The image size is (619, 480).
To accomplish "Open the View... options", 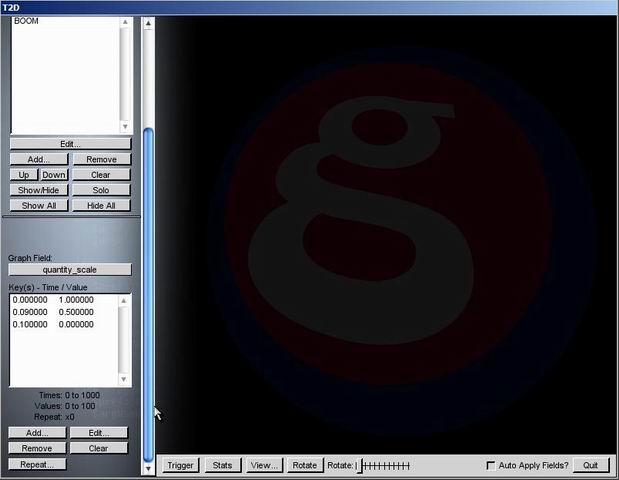I will click(264, 465).
